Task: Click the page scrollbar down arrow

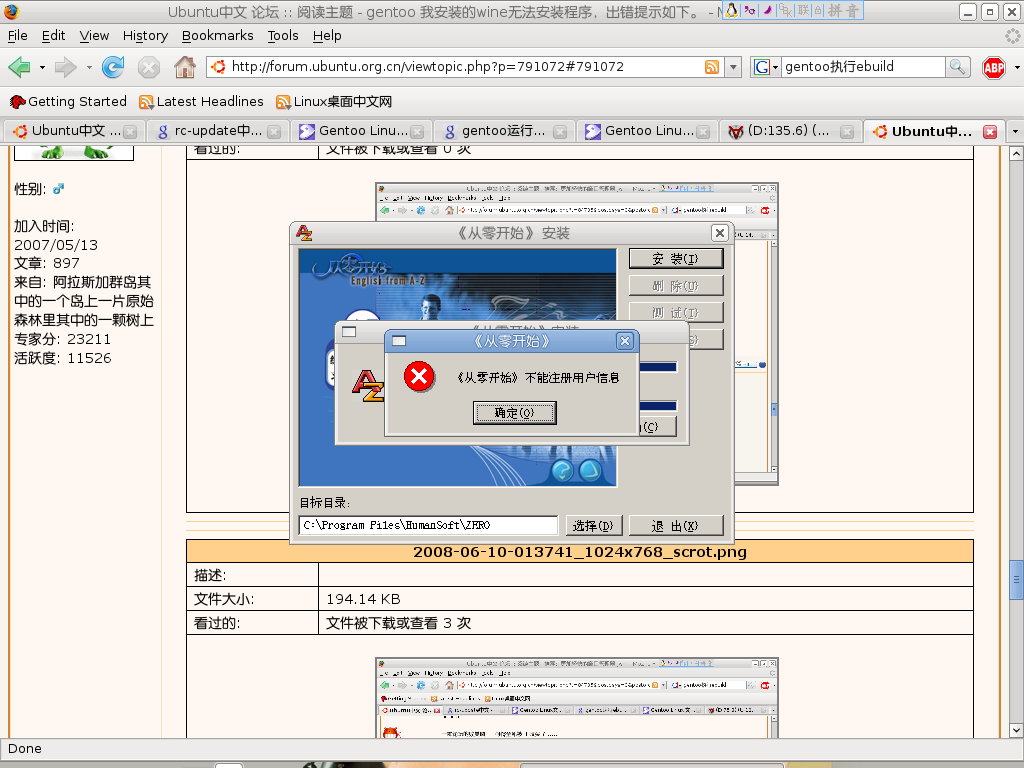Action: pyautogui.click(x=1016, y=730)
